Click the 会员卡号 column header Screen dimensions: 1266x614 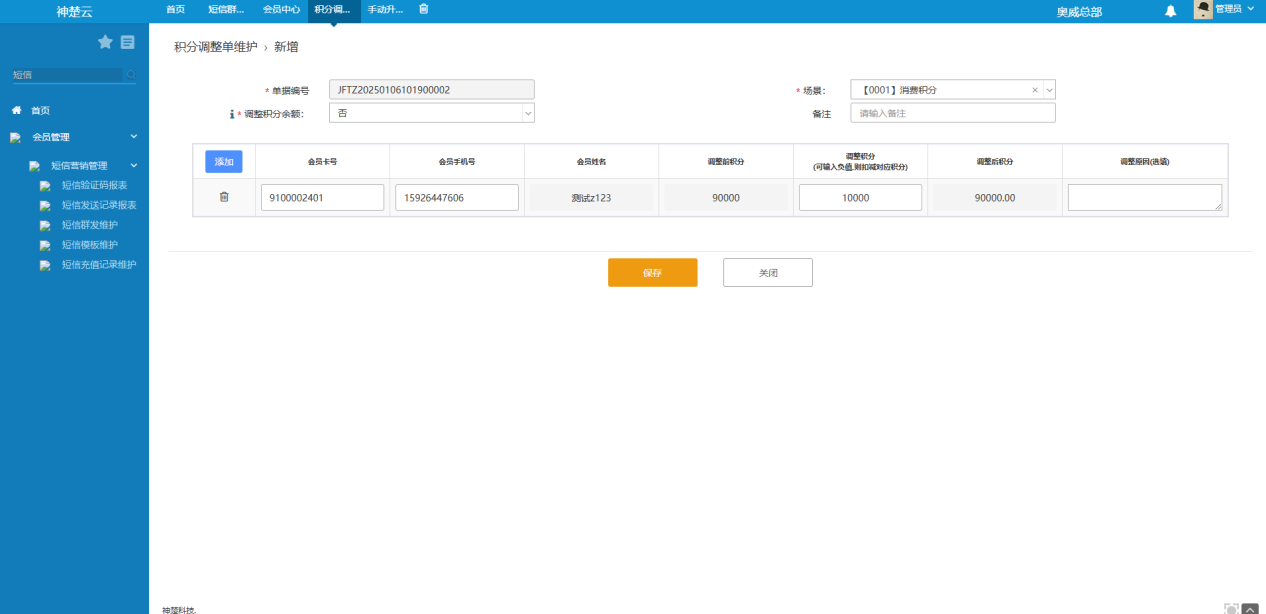[x=322, y=161]
